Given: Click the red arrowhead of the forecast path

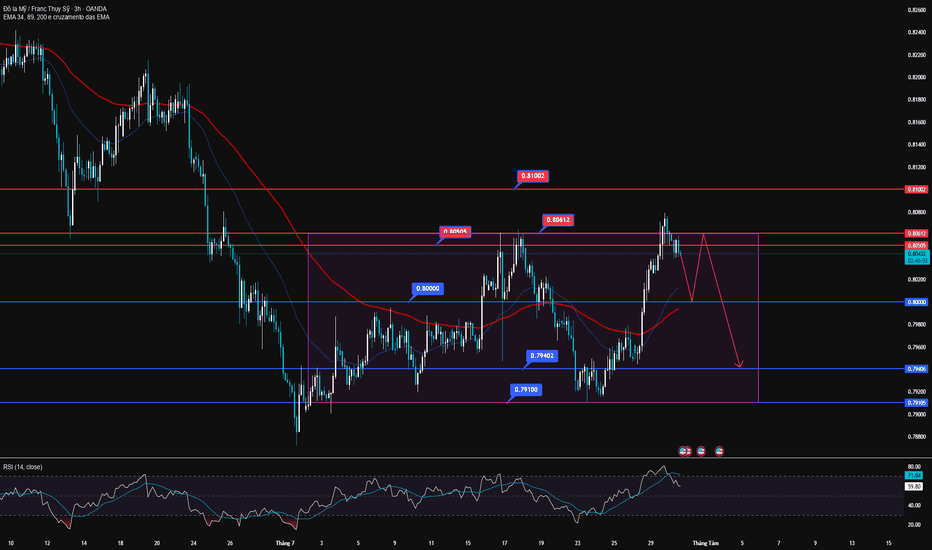Looking at the screenshot, I should [739, 364].
